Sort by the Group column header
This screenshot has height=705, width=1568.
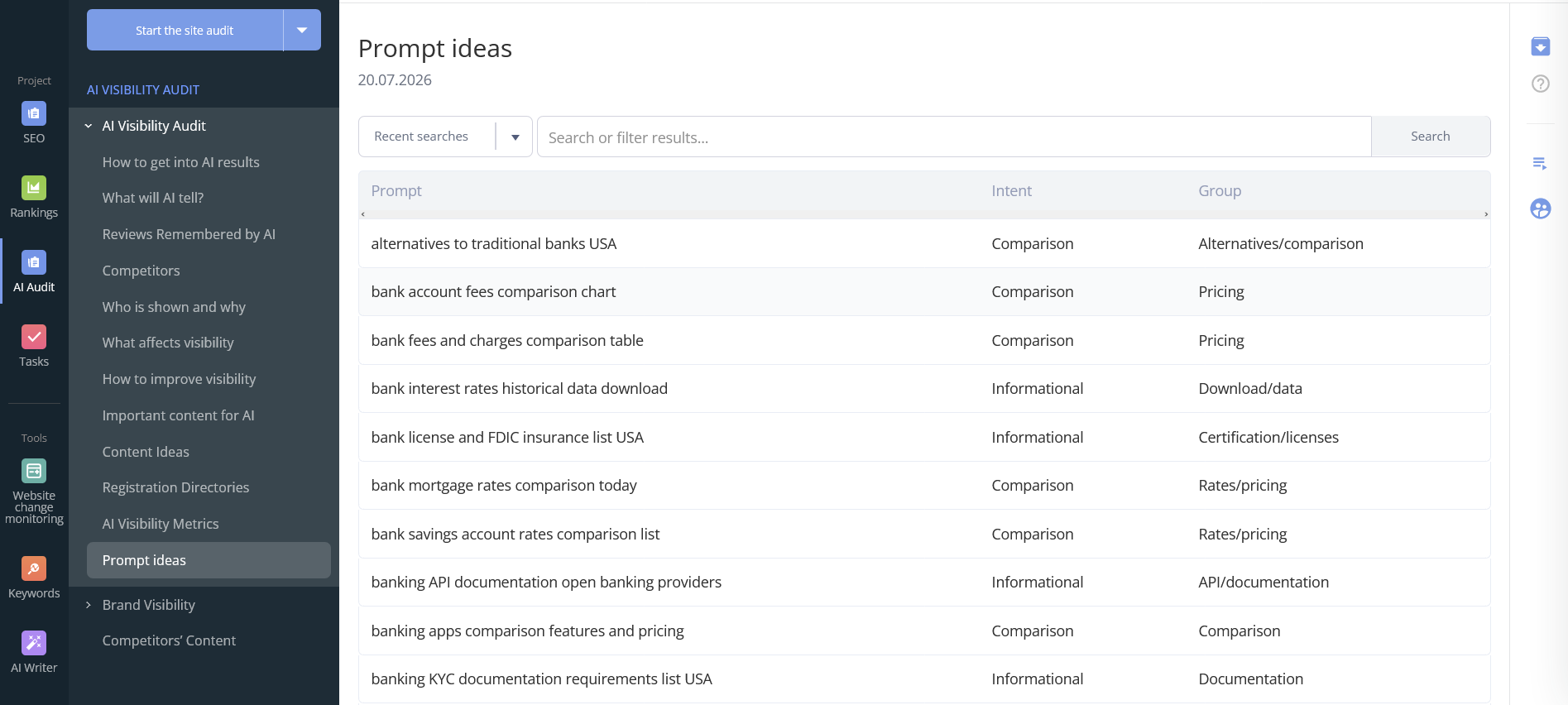click(1220, 191)
